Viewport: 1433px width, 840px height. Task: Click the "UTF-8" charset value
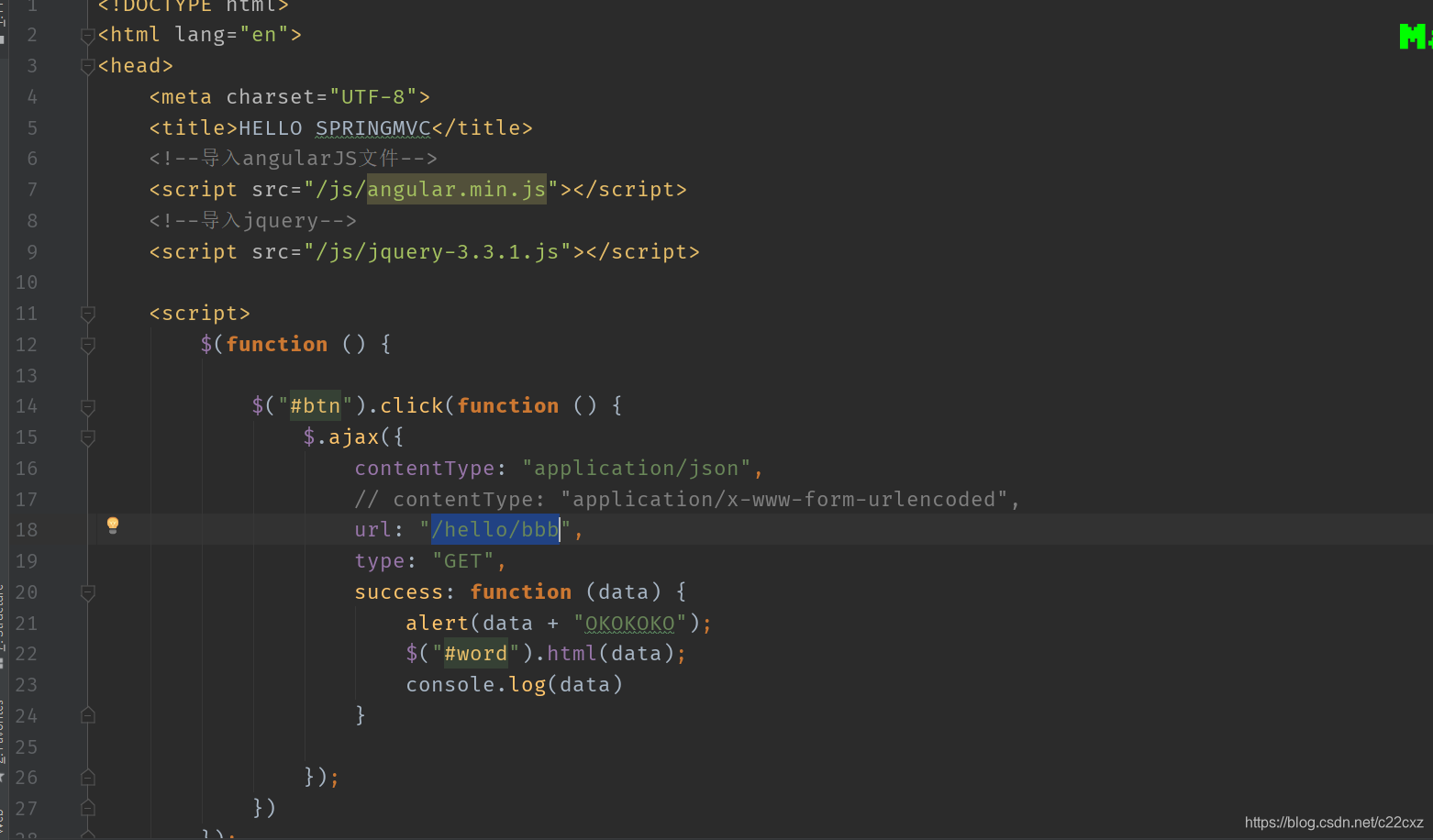click(373, 96)
